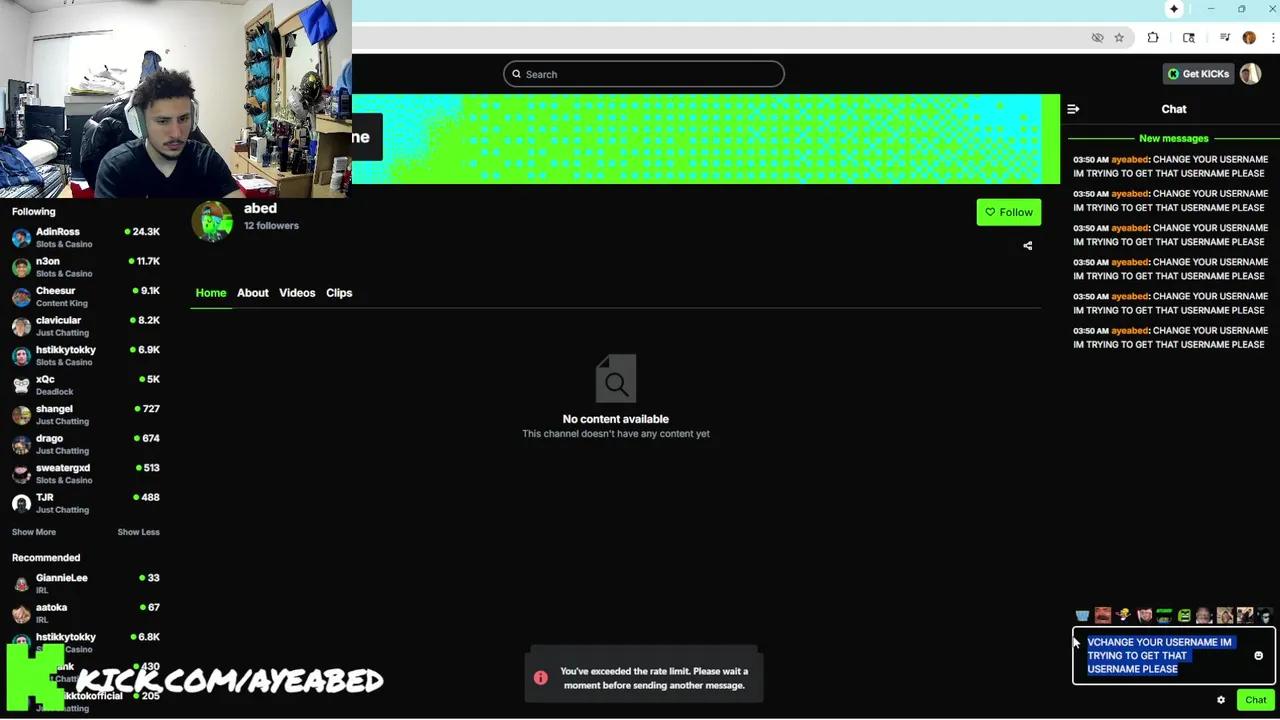
Task: Click AdinRoss viewer count 24.3K
Action: point(146,232)
